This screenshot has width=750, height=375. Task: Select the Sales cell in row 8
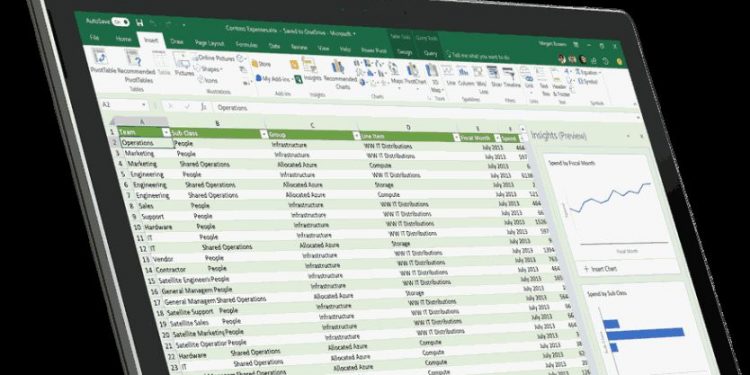tap(146, 206)
